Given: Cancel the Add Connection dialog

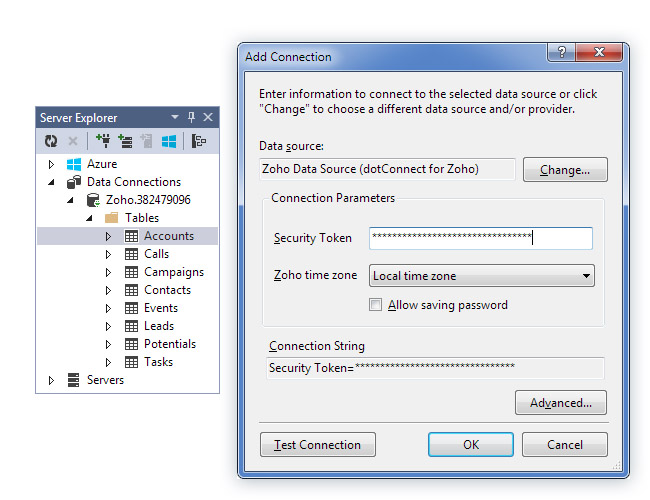Looking at the screenshot, I should click(x=565, y=445).
